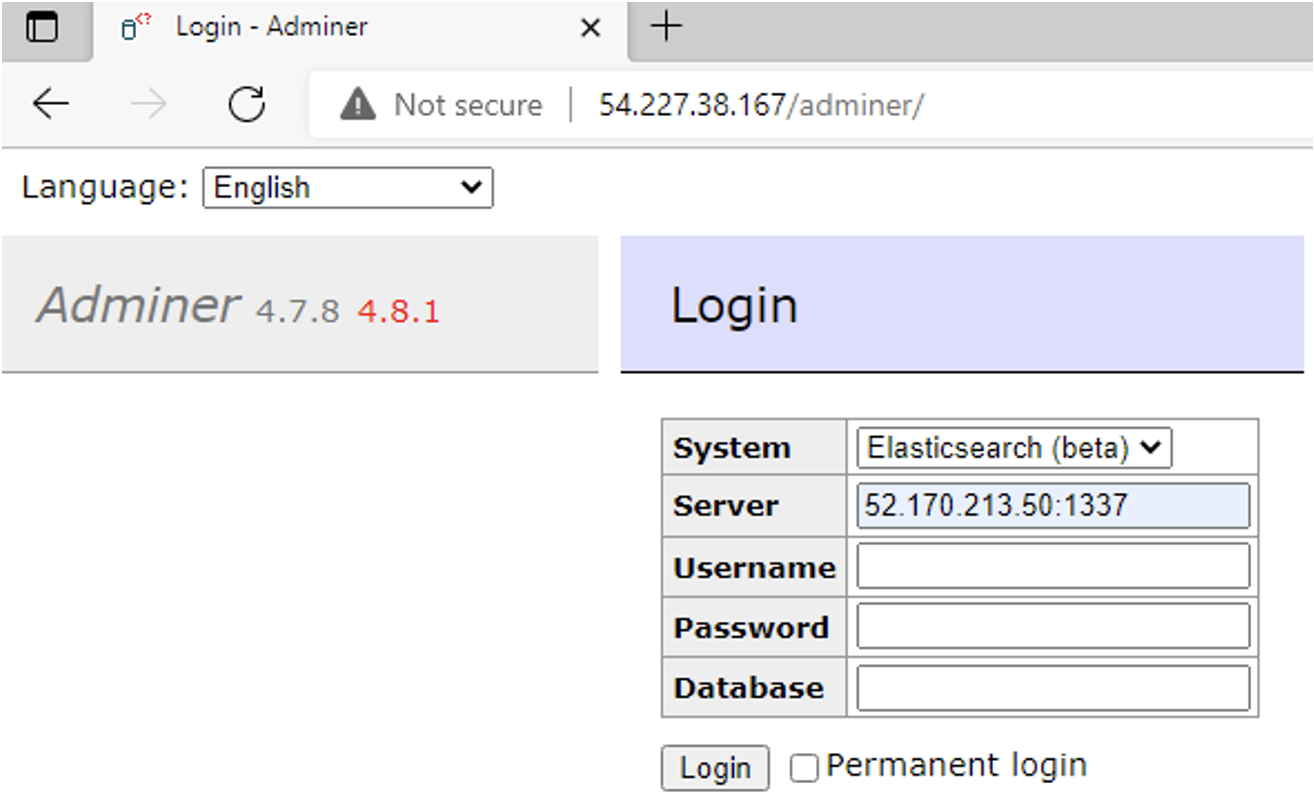Open the System database type dropdown
Screen dimensions: 1314x802
1014,448
